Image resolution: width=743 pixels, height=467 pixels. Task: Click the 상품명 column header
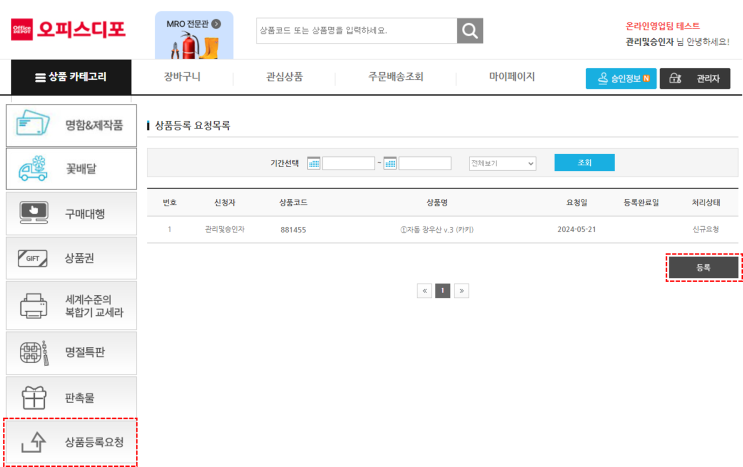[x=437, y=203]
